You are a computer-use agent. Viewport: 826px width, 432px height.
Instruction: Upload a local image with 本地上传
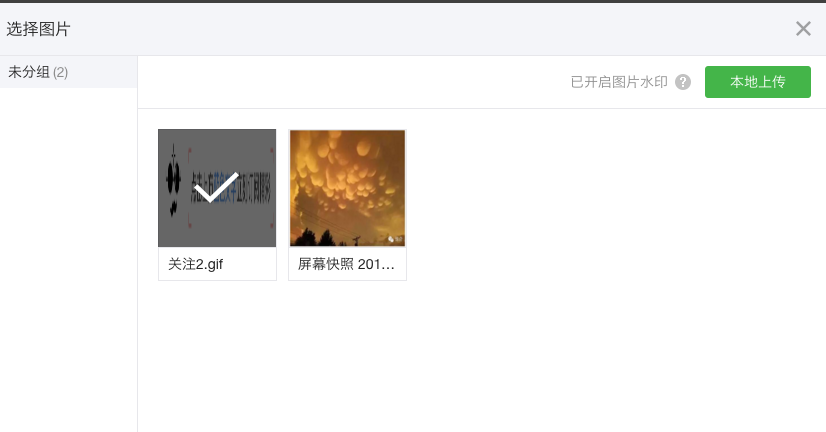click(x=758, y=82)
